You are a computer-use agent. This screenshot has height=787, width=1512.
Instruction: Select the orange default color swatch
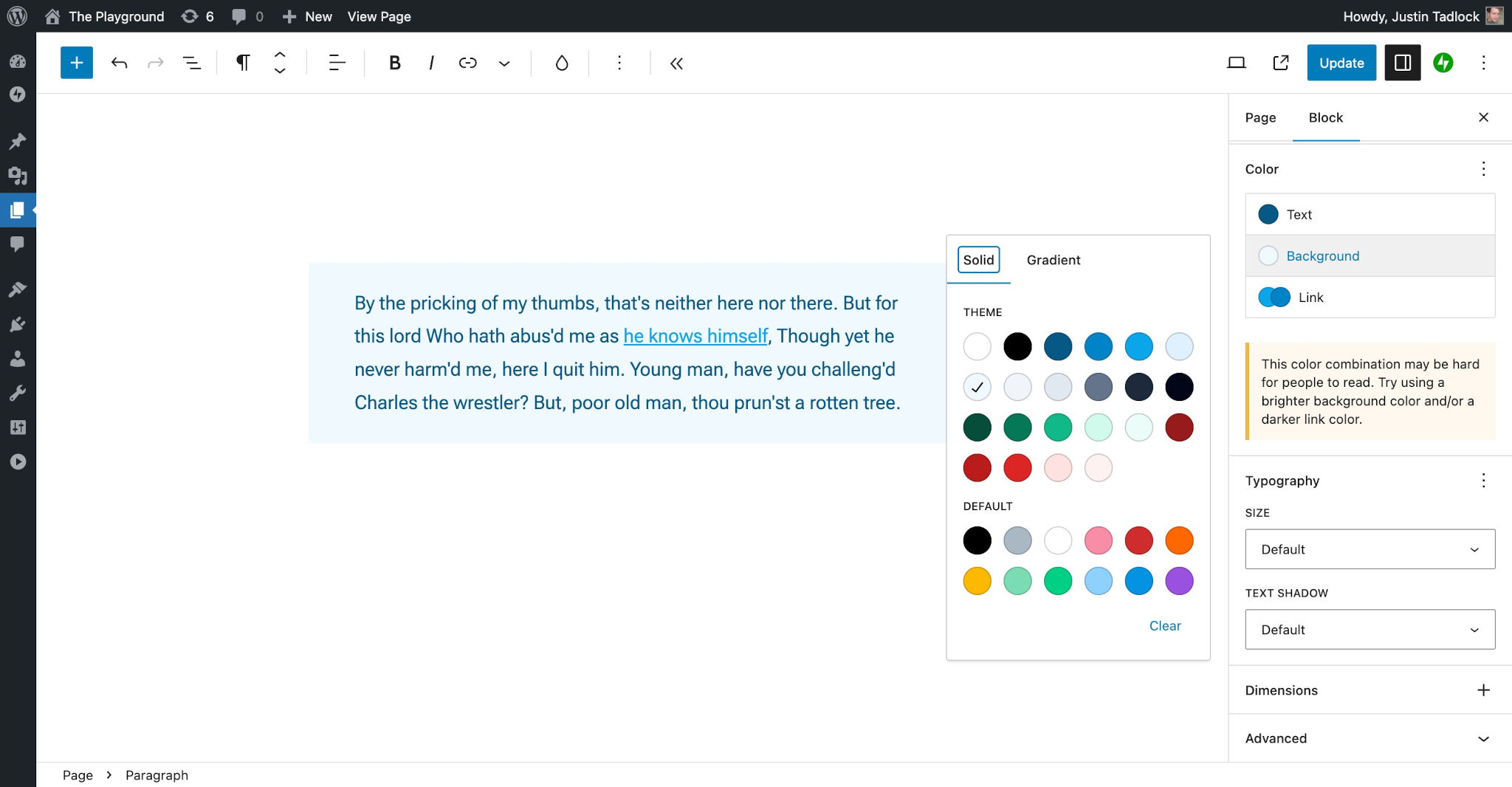click(1179, 540)
